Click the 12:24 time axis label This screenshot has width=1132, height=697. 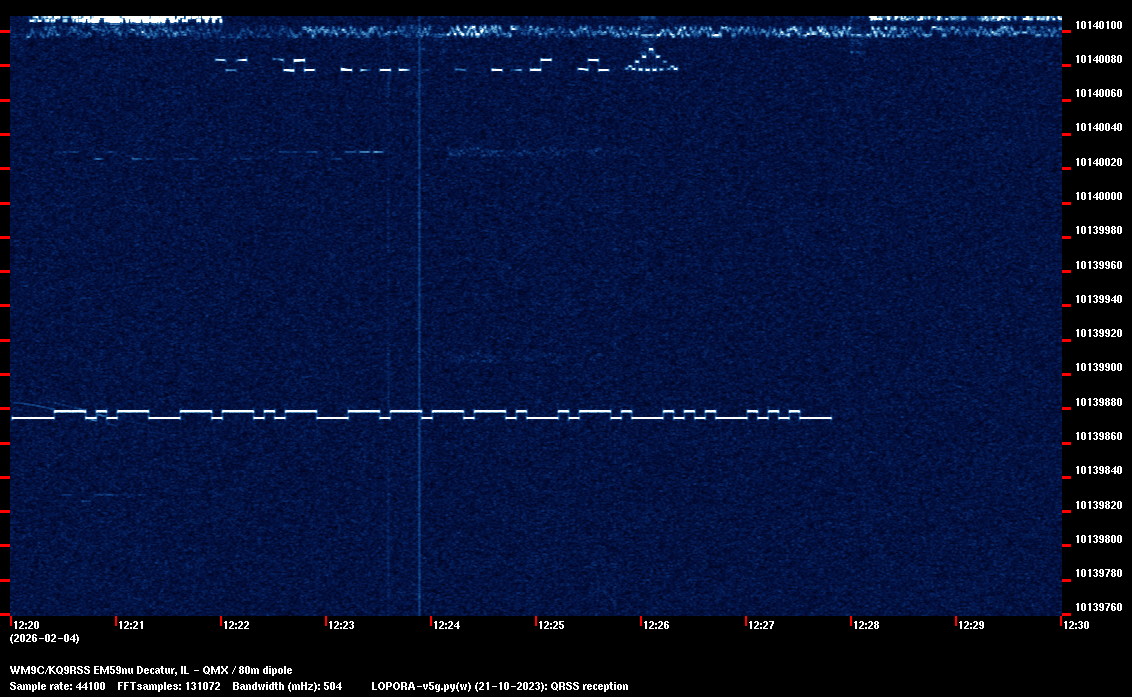pyautogui.click(x=446, y=626)
